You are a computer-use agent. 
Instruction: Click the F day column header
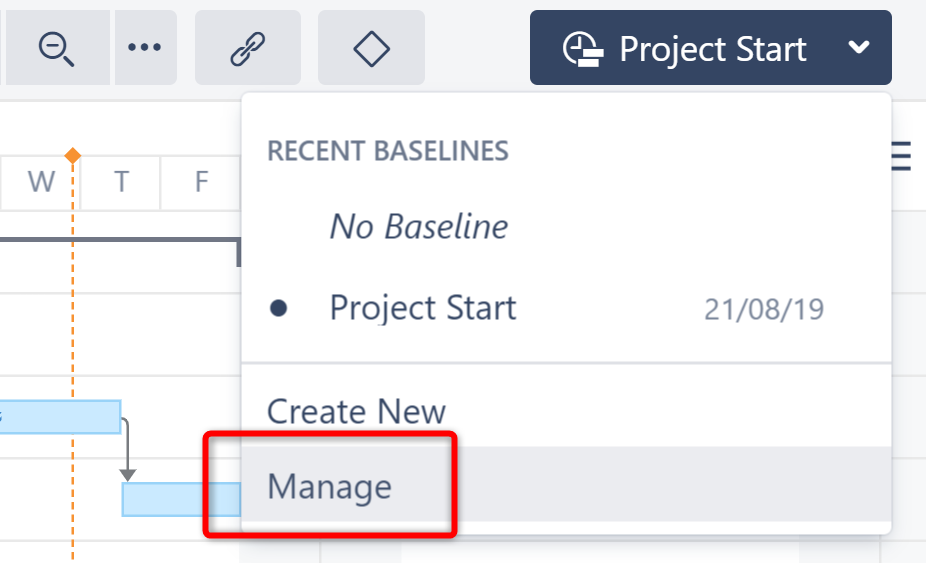[201, 182]
